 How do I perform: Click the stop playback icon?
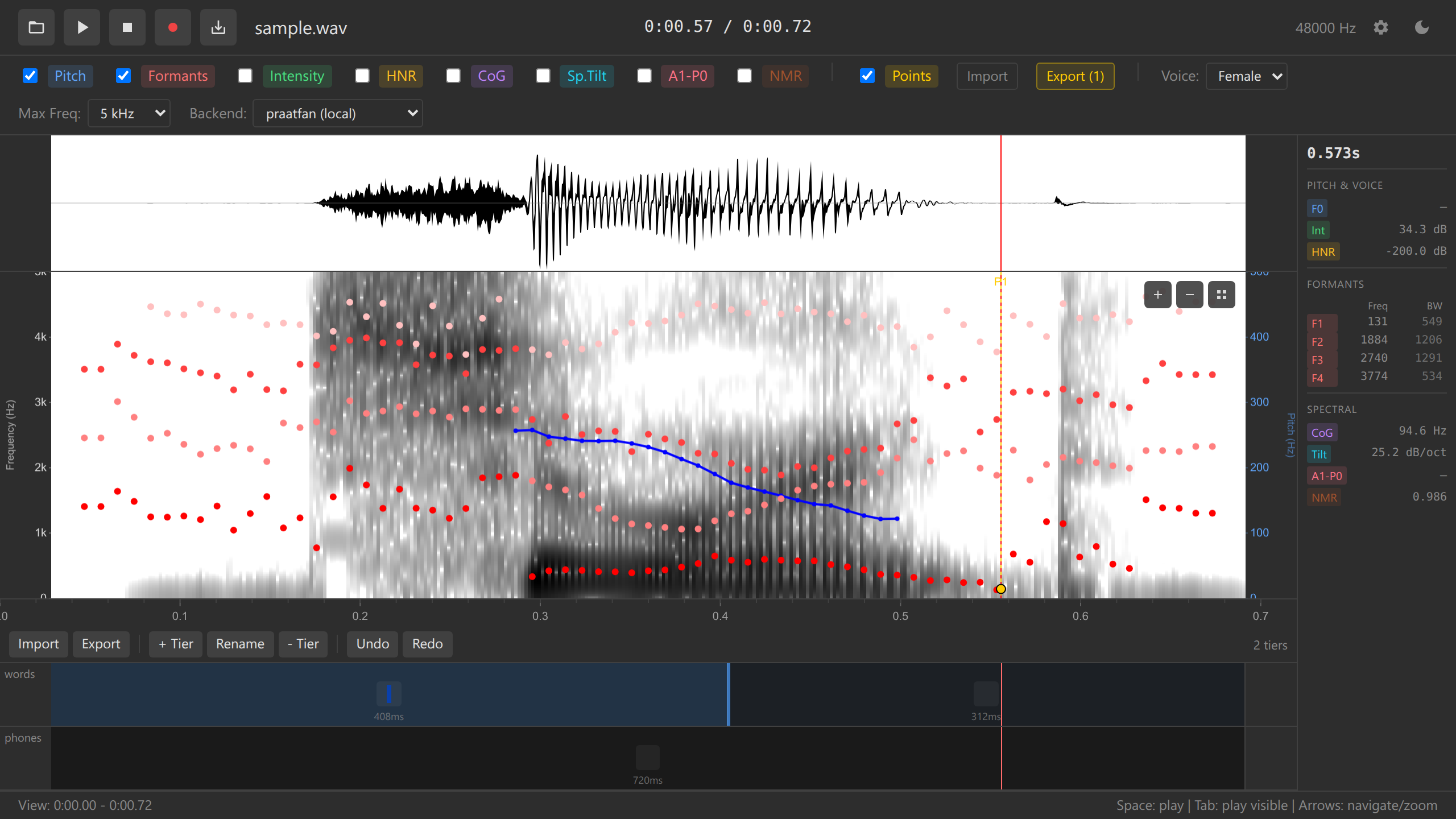coord(127,27)
